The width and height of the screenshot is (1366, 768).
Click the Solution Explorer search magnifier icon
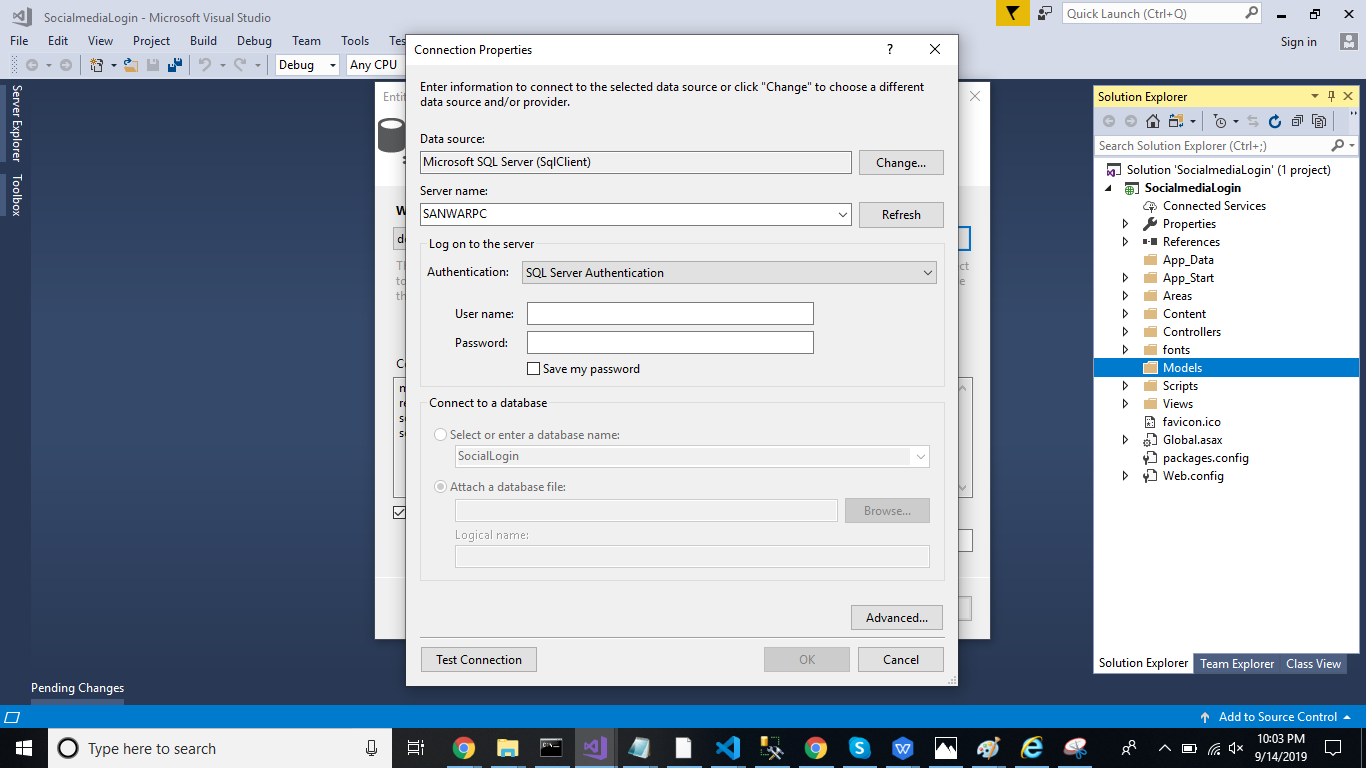[x=1338, y=146]
